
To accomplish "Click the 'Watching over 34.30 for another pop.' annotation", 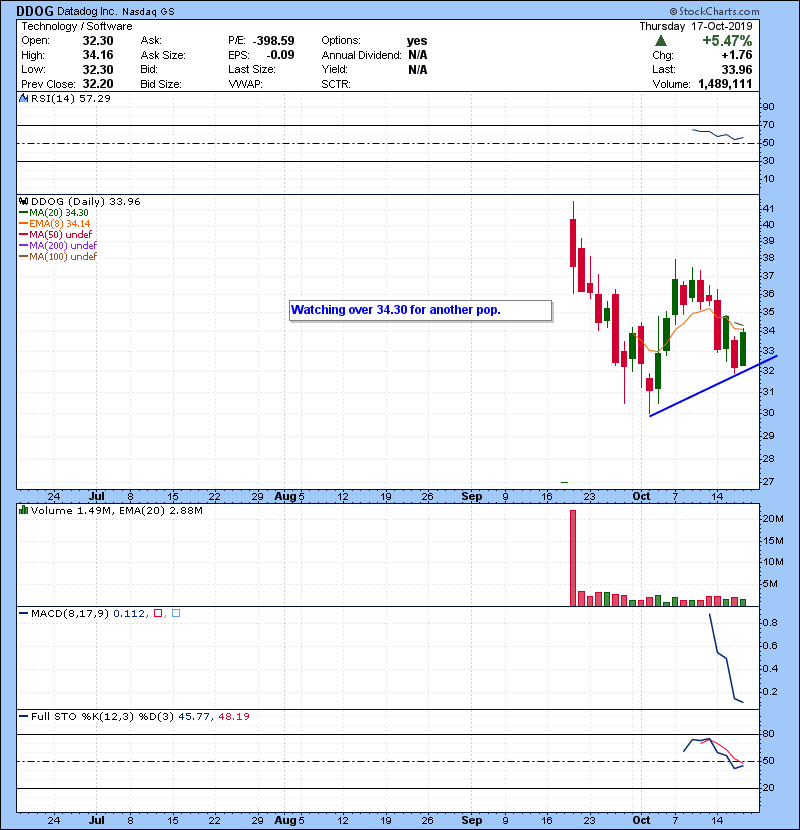I will click(x=420, y=310).
